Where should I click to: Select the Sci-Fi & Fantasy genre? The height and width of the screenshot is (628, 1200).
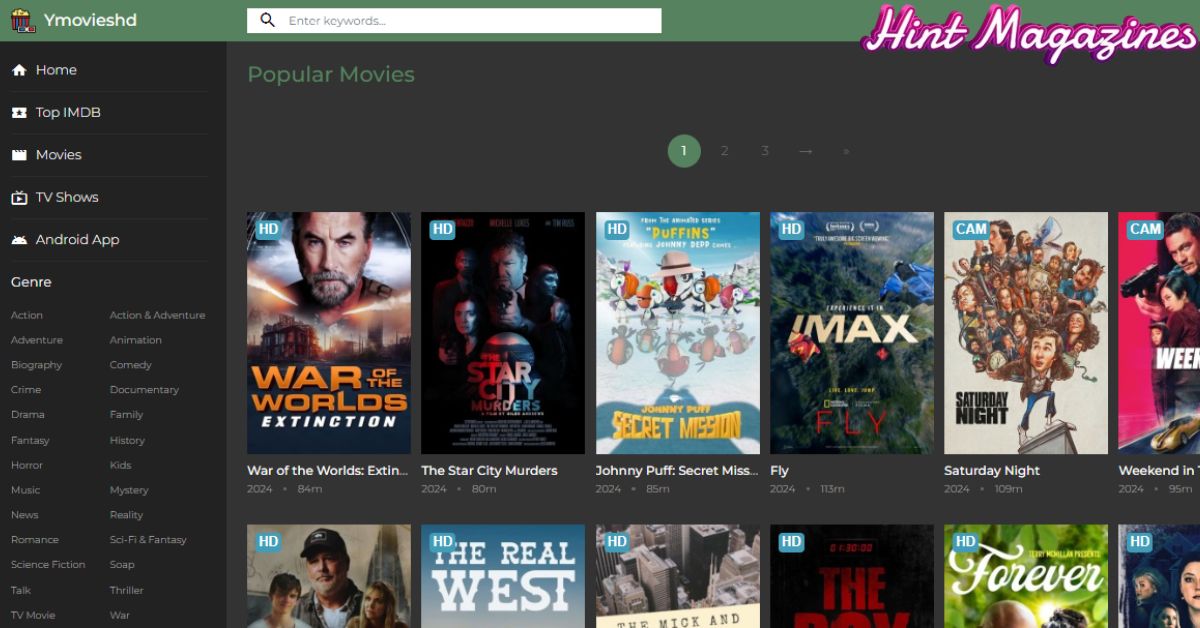149,540
